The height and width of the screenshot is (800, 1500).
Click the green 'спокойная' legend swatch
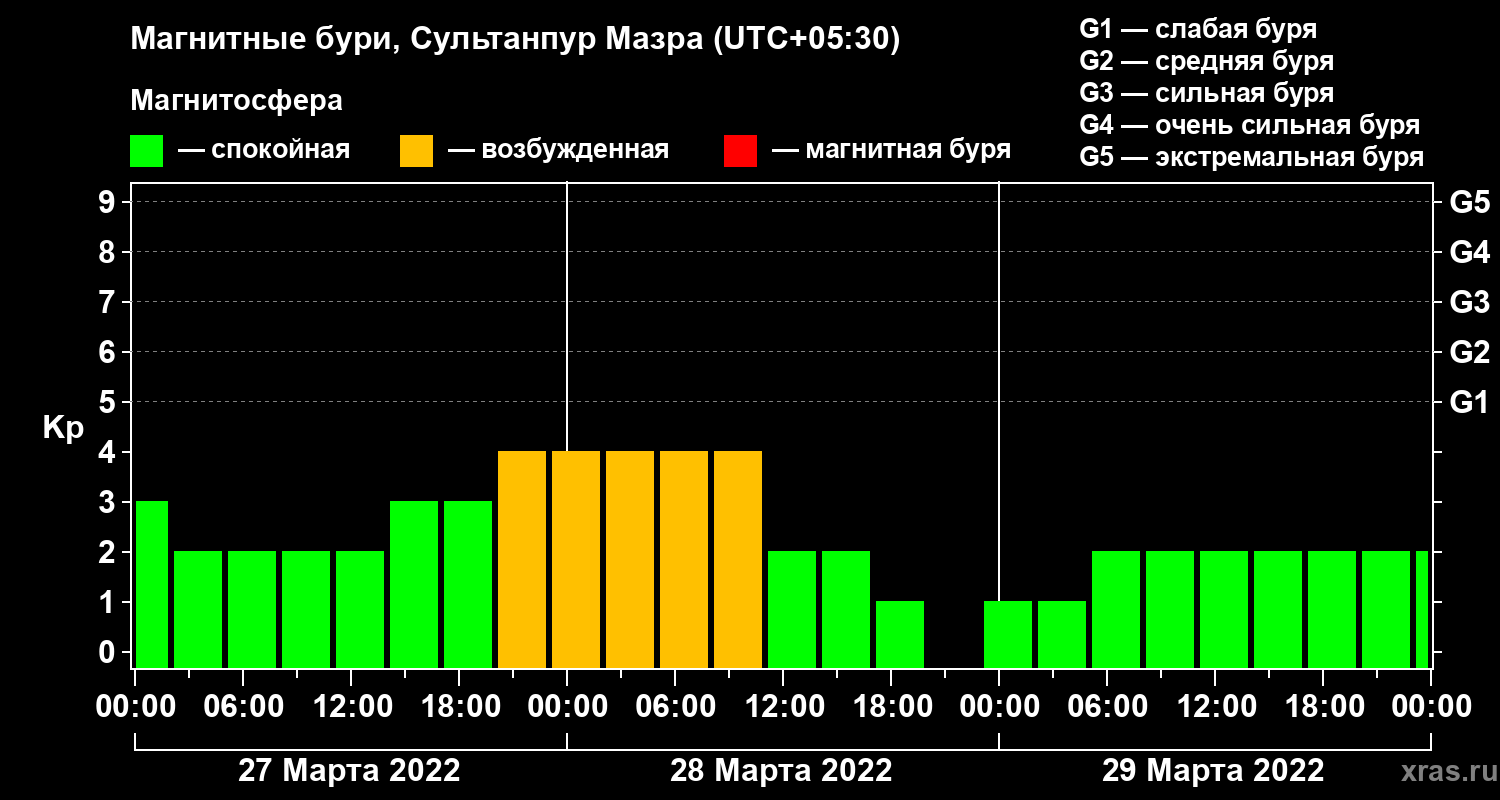tap(147, 151)
